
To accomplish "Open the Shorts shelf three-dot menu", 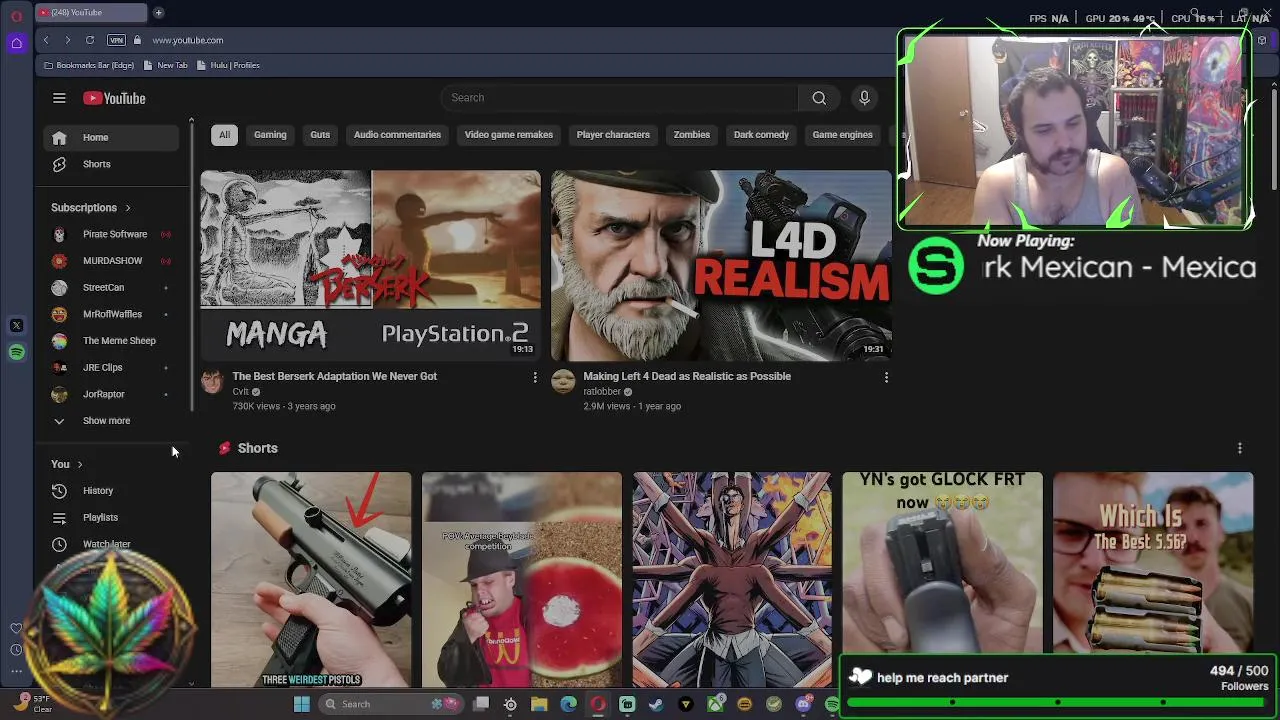I will pyautogui.click(x=1240, y=448).
